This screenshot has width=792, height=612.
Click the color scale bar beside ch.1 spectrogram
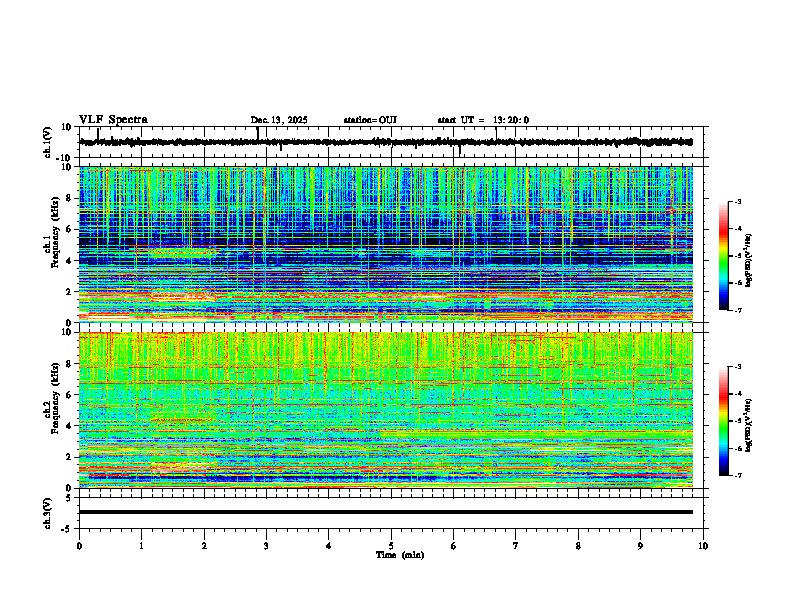point(724,256)
